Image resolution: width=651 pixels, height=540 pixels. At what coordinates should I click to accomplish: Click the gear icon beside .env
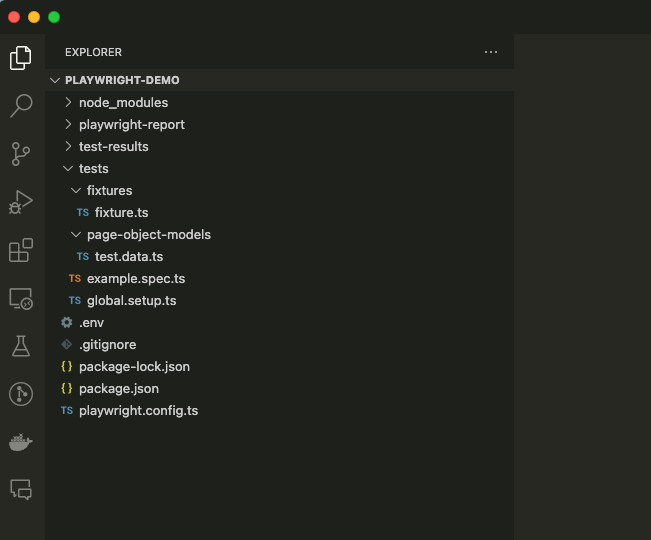pyautogui.click(x=67, y=323)
